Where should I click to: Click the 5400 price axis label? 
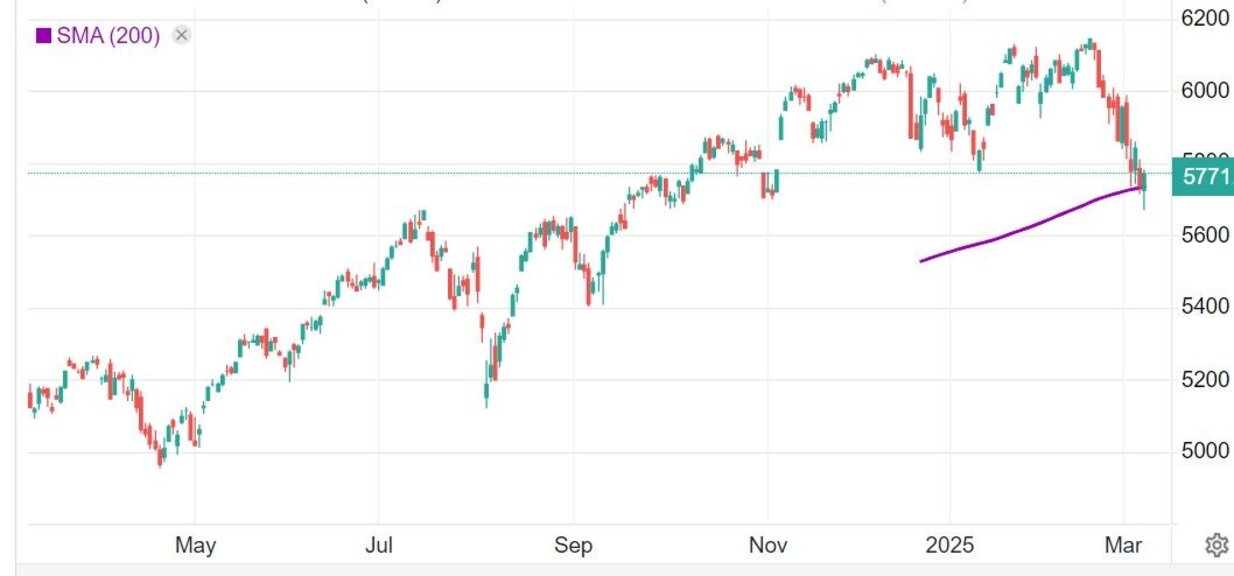pyautogui.click(x=1205, y=306)
